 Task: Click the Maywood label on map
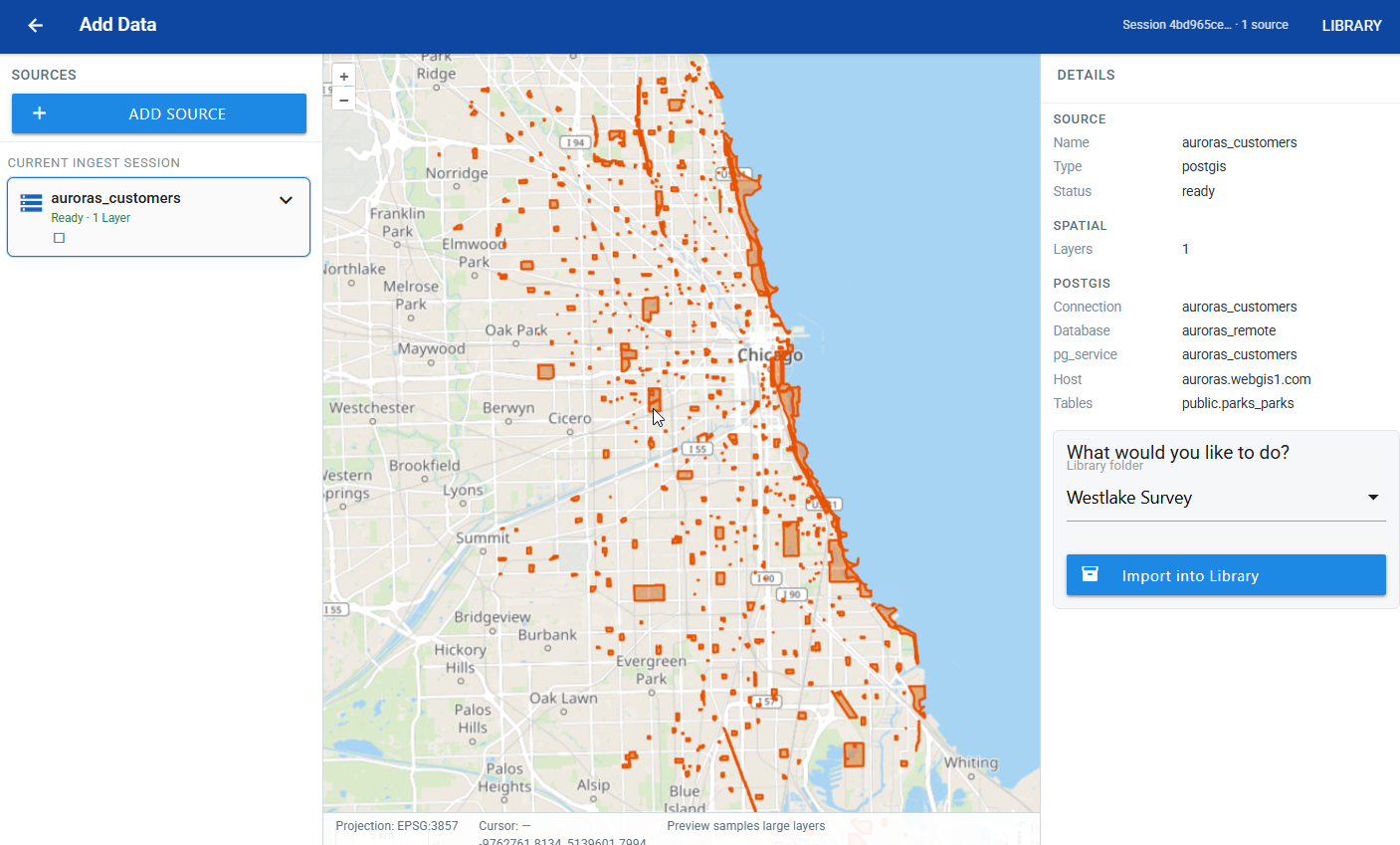432,348
